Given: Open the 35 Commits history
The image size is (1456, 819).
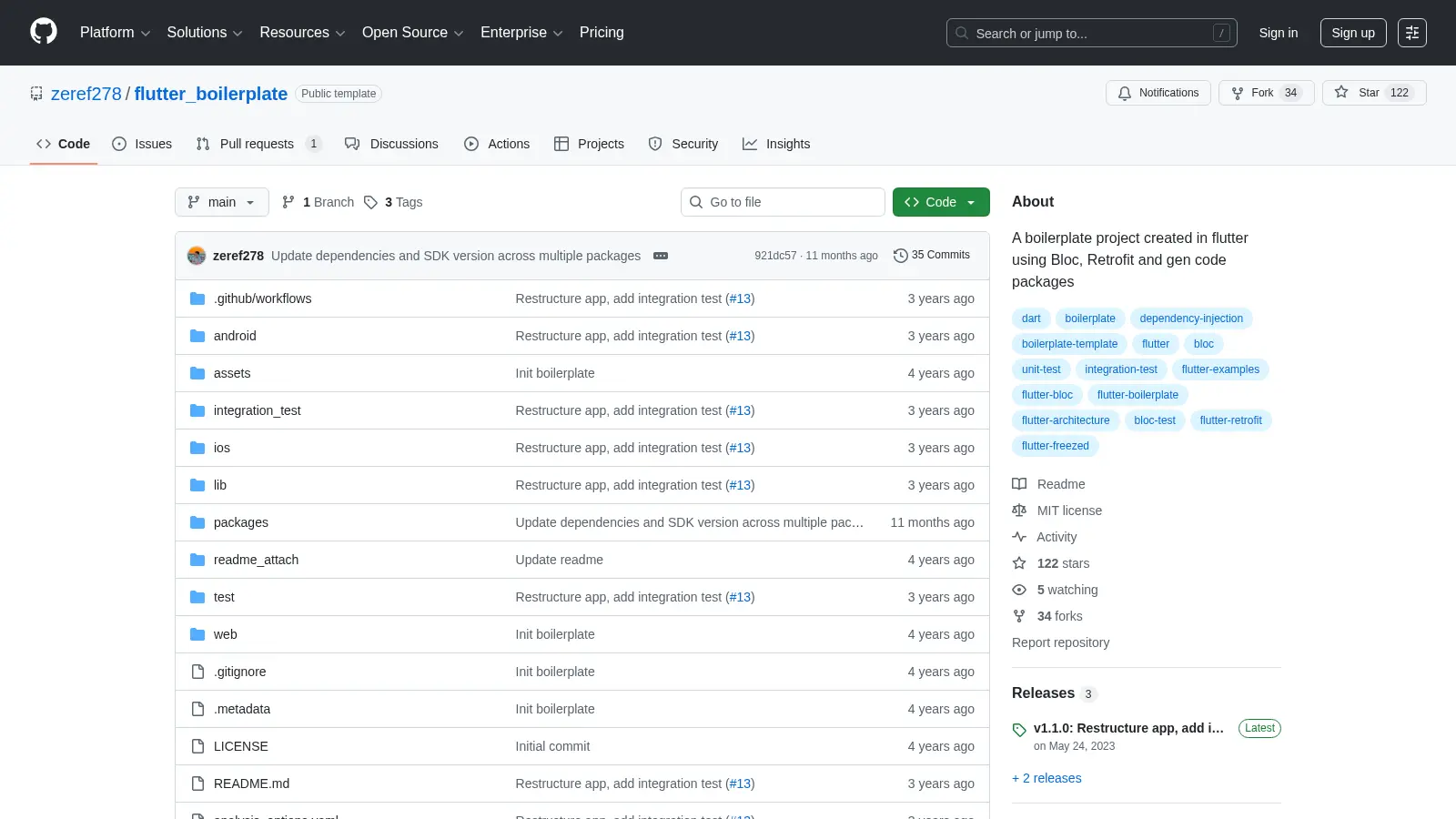Looking at the screenshot, I should tap(932, 256).
